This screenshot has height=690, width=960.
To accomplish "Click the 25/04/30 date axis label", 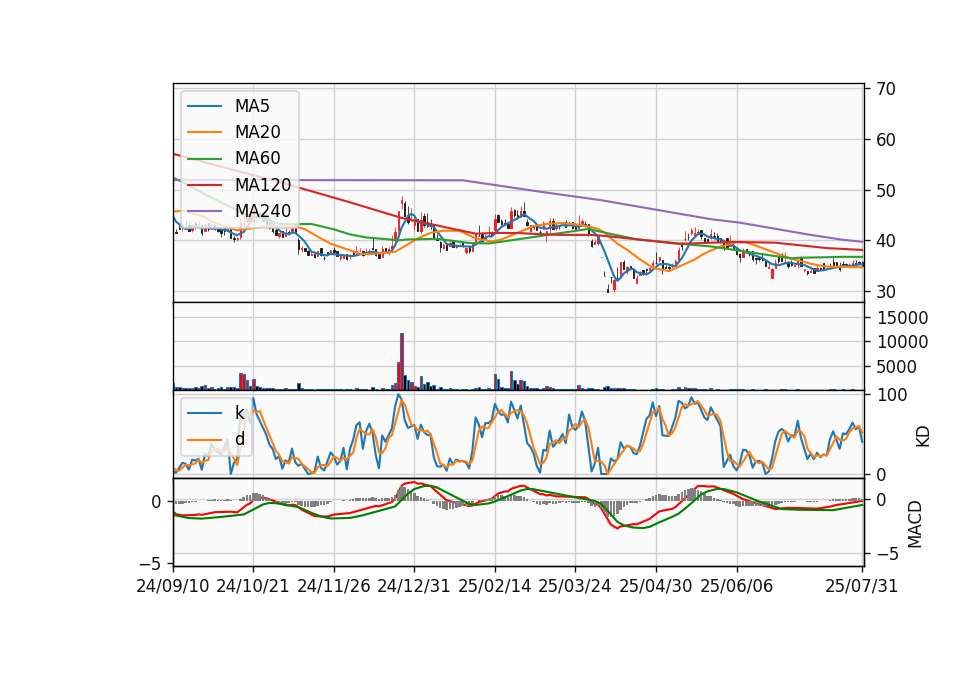I will tap(656, 586).
